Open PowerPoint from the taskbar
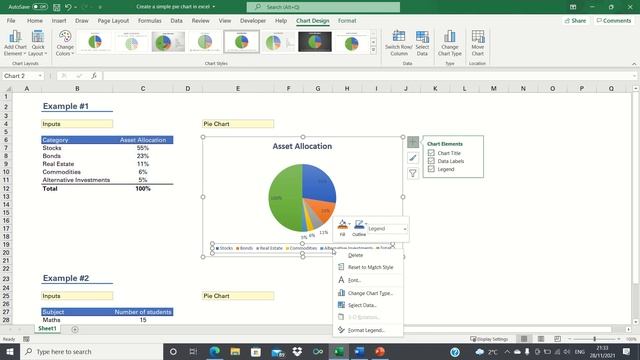 click(380, 351)
